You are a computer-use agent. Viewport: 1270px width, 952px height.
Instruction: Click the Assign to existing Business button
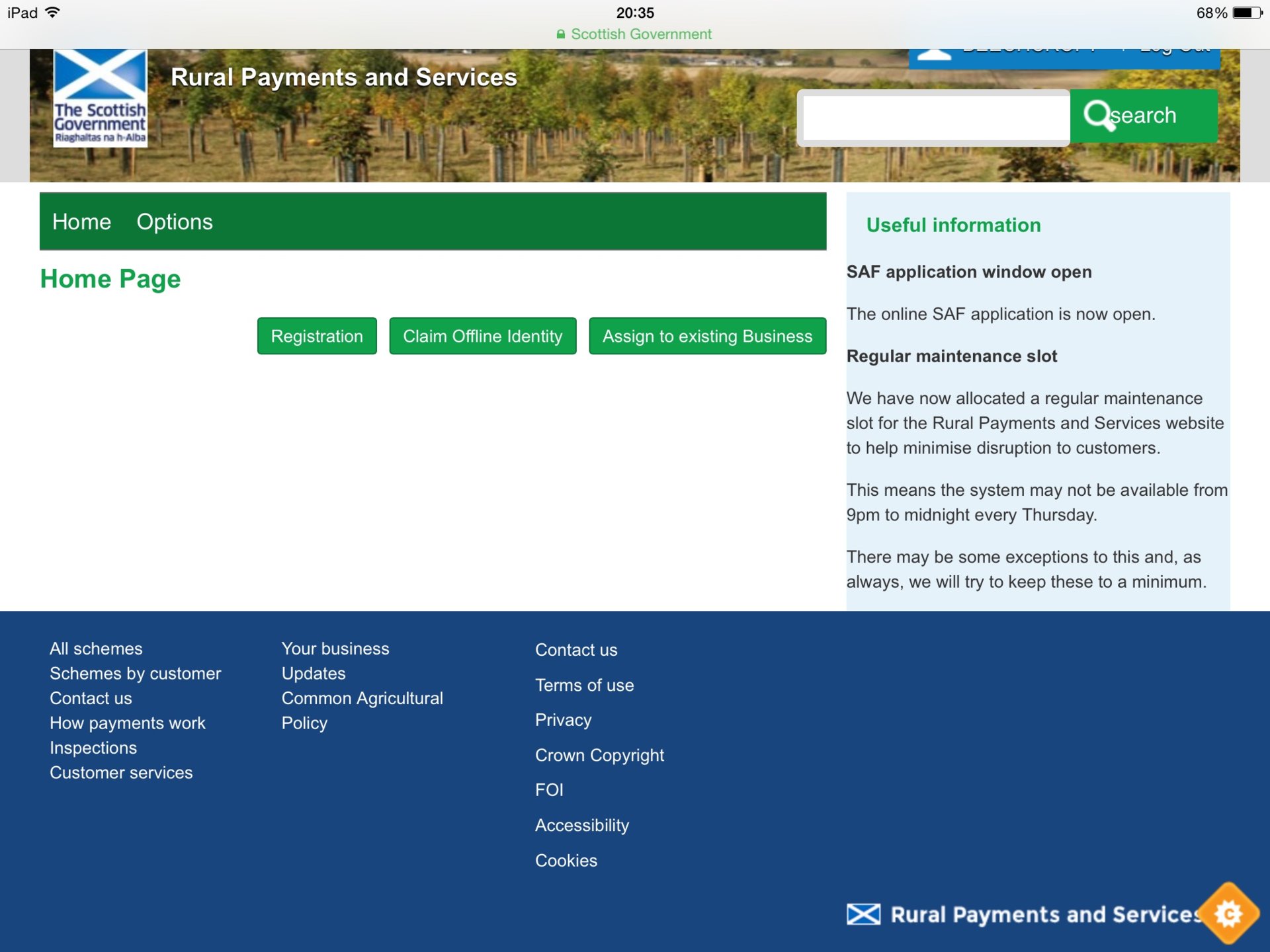pos(707,336)
